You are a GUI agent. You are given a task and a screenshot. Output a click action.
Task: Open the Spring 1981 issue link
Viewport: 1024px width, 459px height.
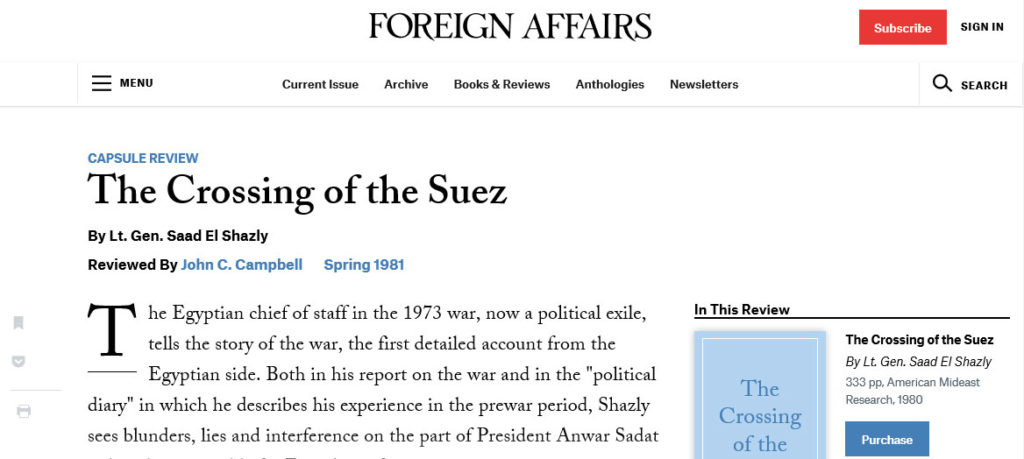tap(364, 265)
